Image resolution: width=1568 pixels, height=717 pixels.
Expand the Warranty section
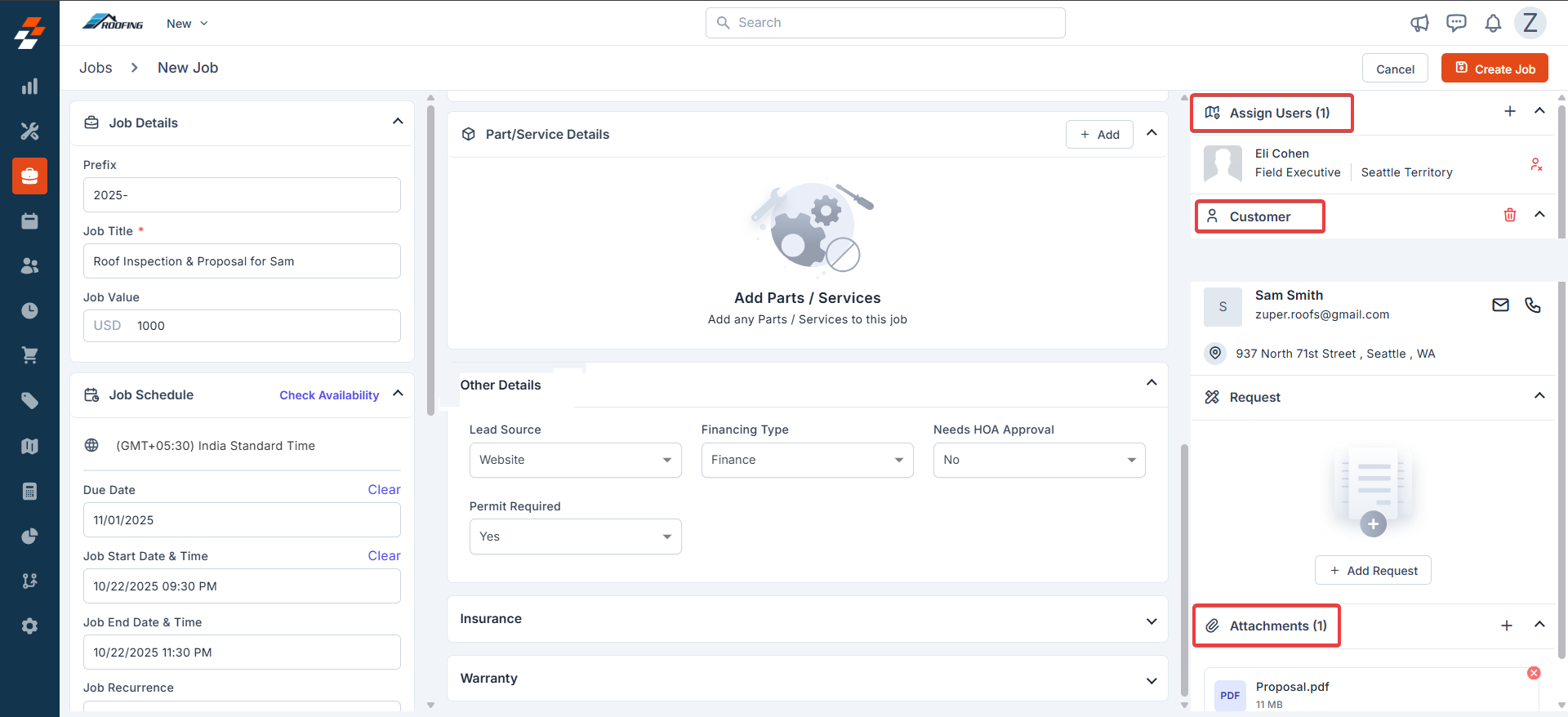[1151, 681]
